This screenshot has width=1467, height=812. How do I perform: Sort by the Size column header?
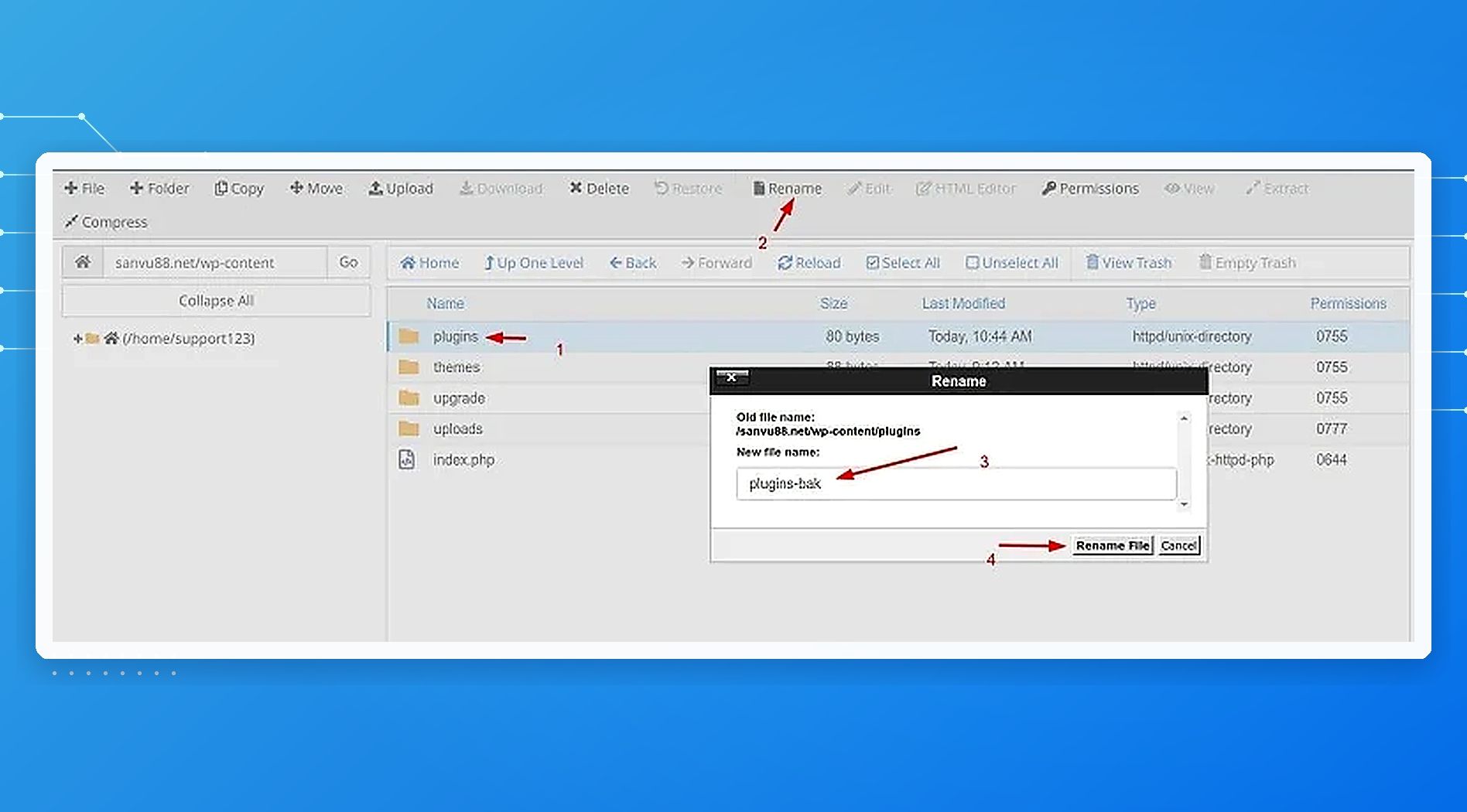[833, 303]
